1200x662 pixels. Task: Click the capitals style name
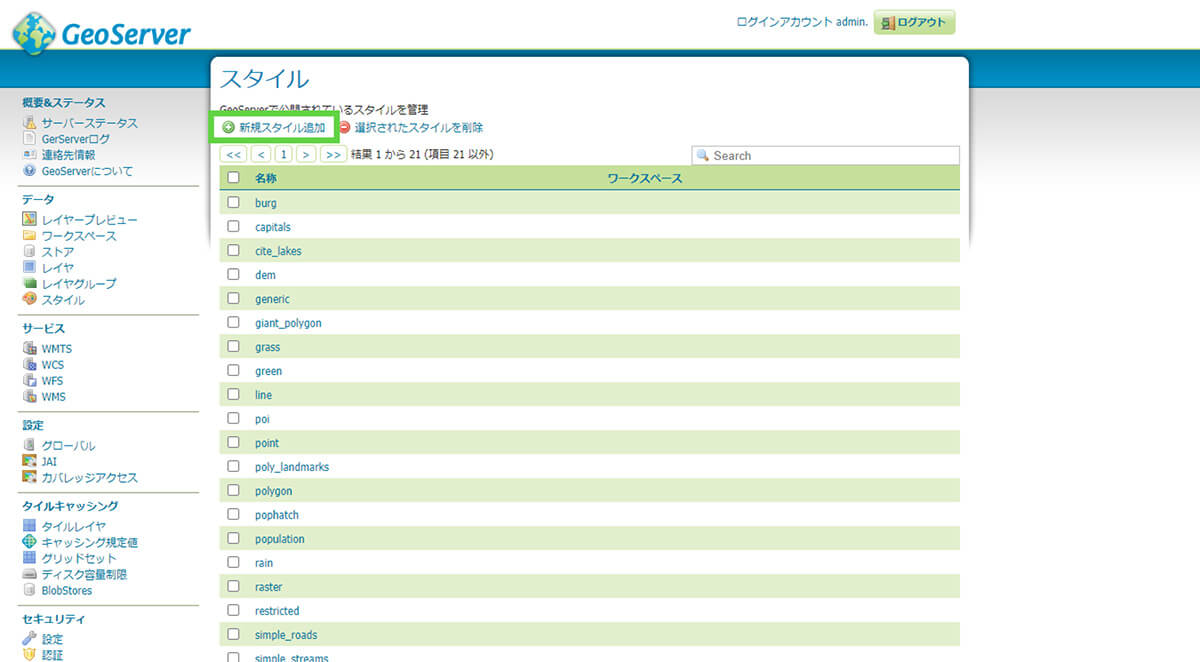pyautogui.click(x=273, y=227)
